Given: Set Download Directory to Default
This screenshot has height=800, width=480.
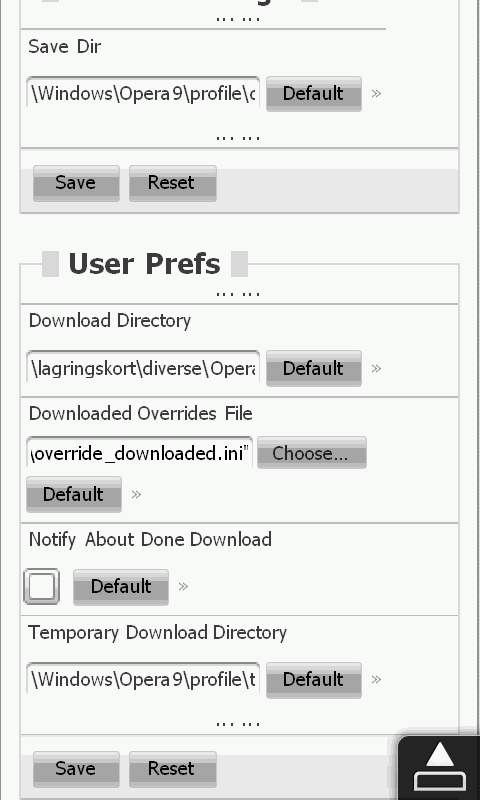Looking at the screenshot, I should pos(314,368).
